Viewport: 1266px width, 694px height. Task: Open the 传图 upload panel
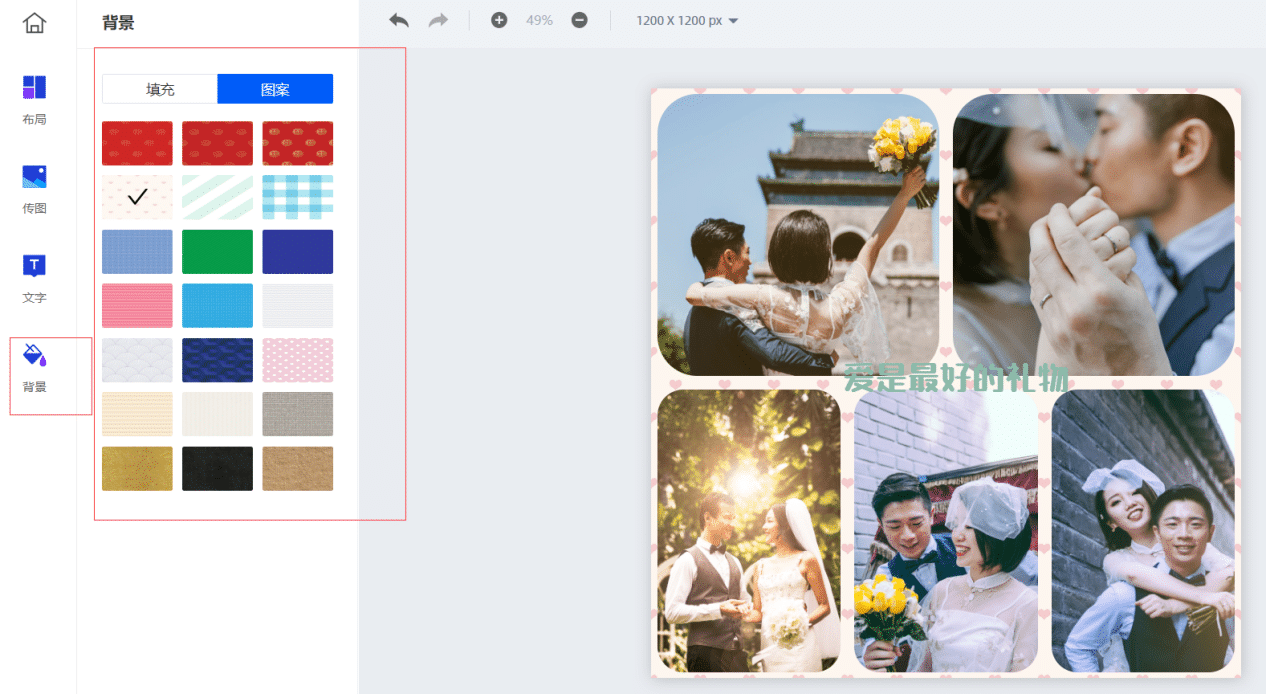pos(34,189)
